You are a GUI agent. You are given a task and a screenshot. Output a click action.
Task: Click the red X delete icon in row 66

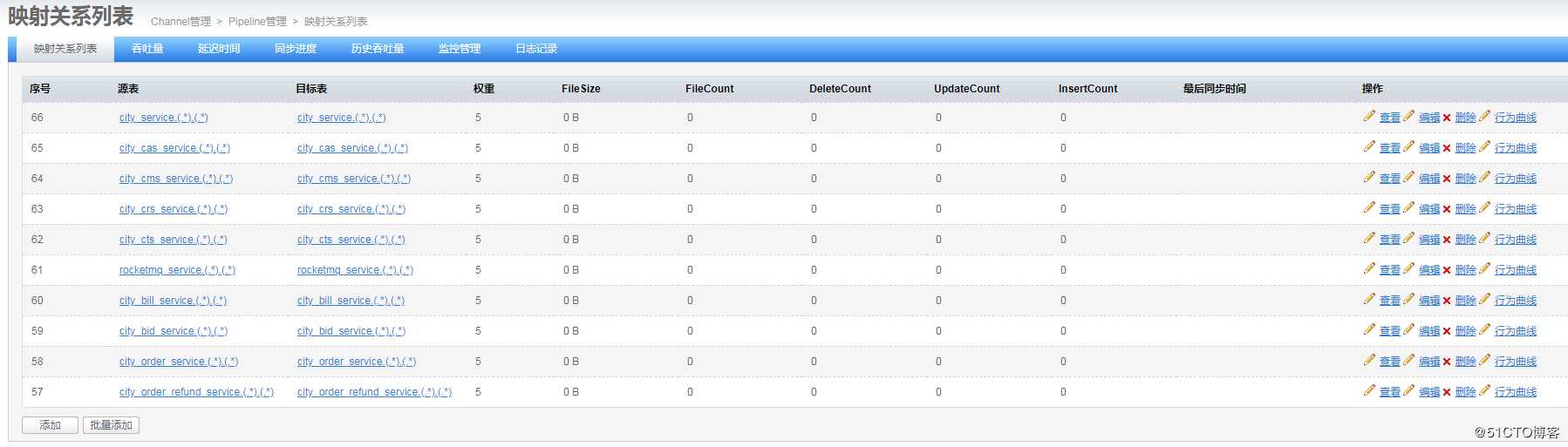point(1447,118)
